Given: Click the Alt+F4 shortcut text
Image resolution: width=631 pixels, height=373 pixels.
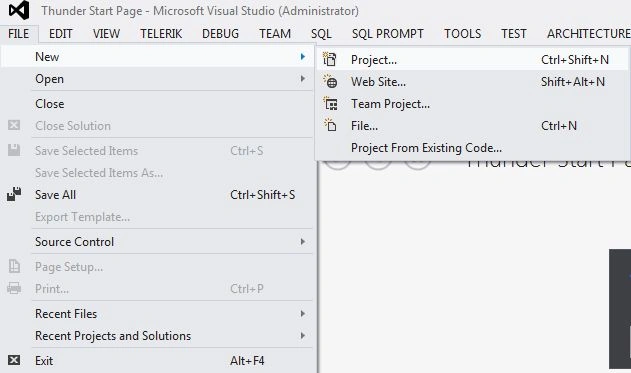Looking at the screenshot, I should 247,361.
